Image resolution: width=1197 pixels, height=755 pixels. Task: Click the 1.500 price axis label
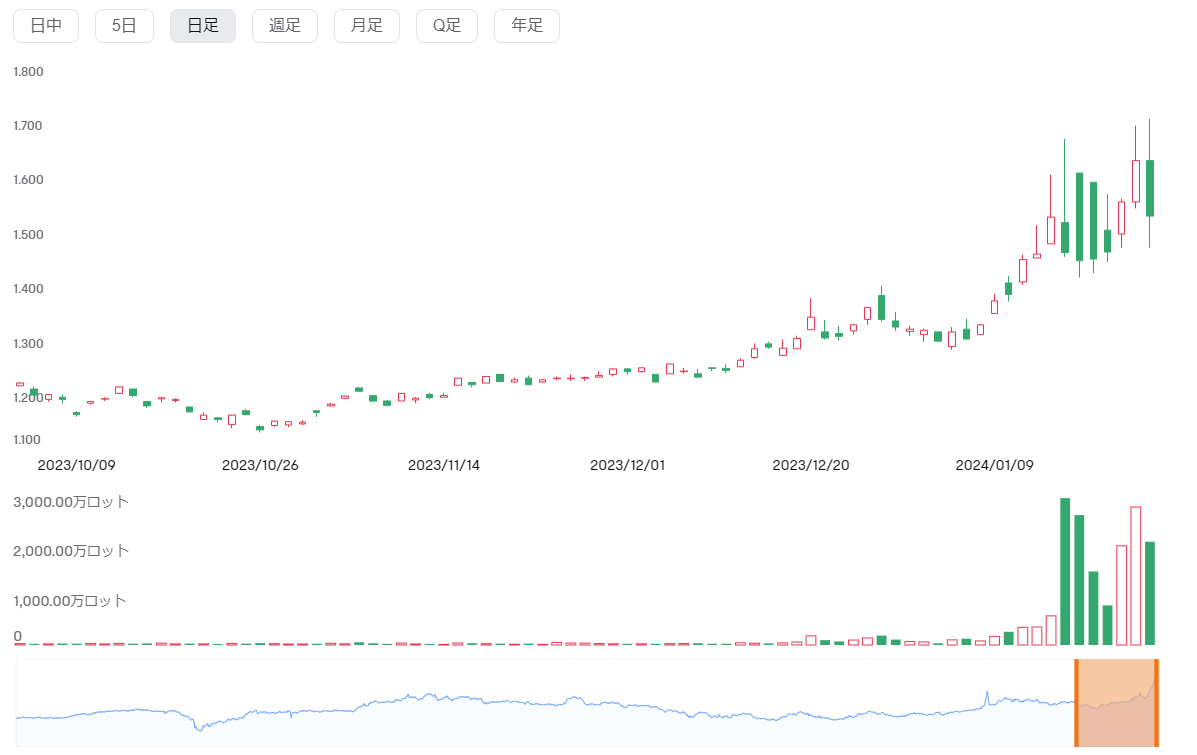click(x=28, y=234)
